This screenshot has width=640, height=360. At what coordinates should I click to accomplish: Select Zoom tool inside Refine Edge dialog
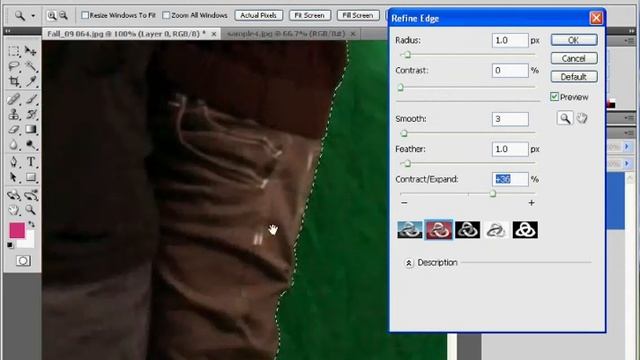565,118
